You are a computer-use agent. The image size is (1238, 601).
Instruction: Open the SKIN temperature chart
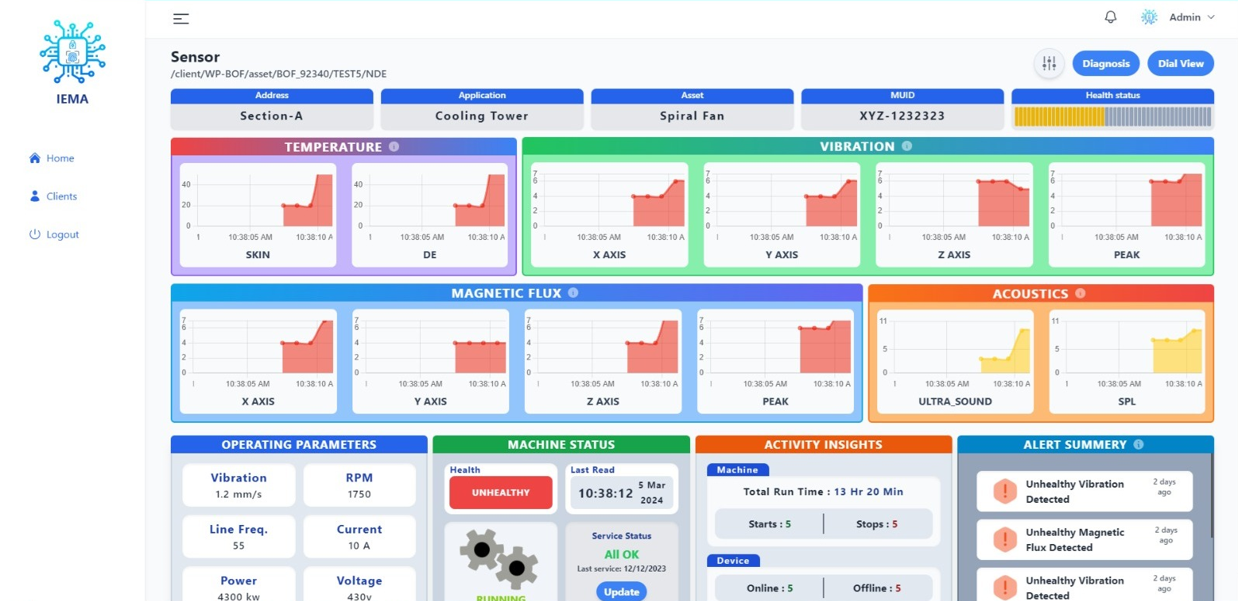click(258, 214)
